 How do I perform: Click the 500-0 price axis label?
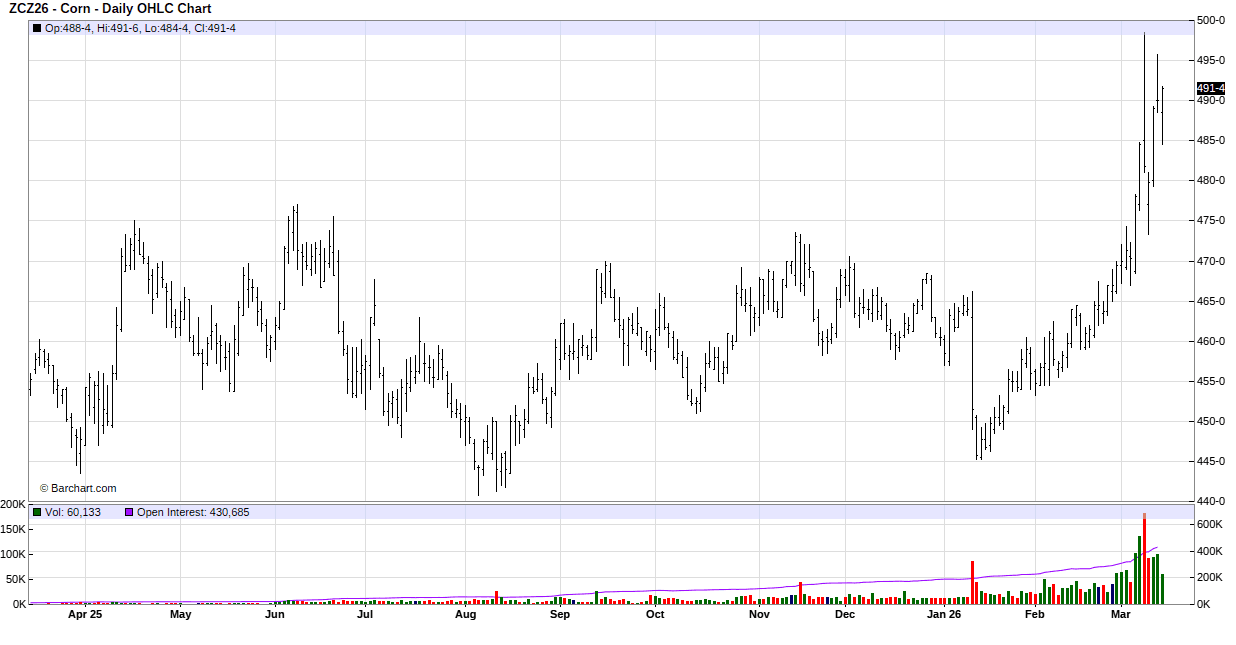pos(1211,20)
